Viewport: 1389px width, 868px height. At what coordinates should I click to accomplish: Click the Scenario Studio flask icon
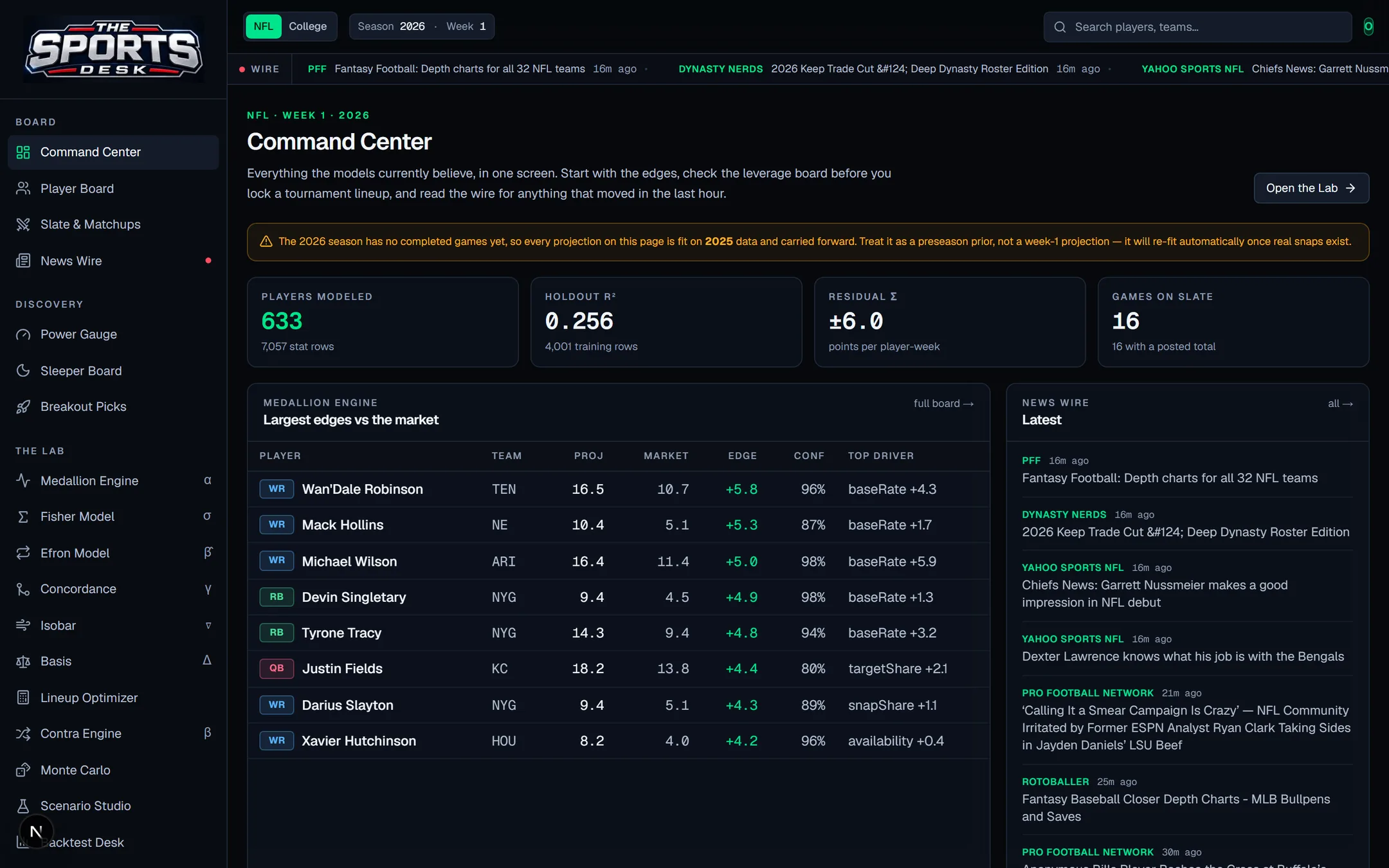[23, 806]
